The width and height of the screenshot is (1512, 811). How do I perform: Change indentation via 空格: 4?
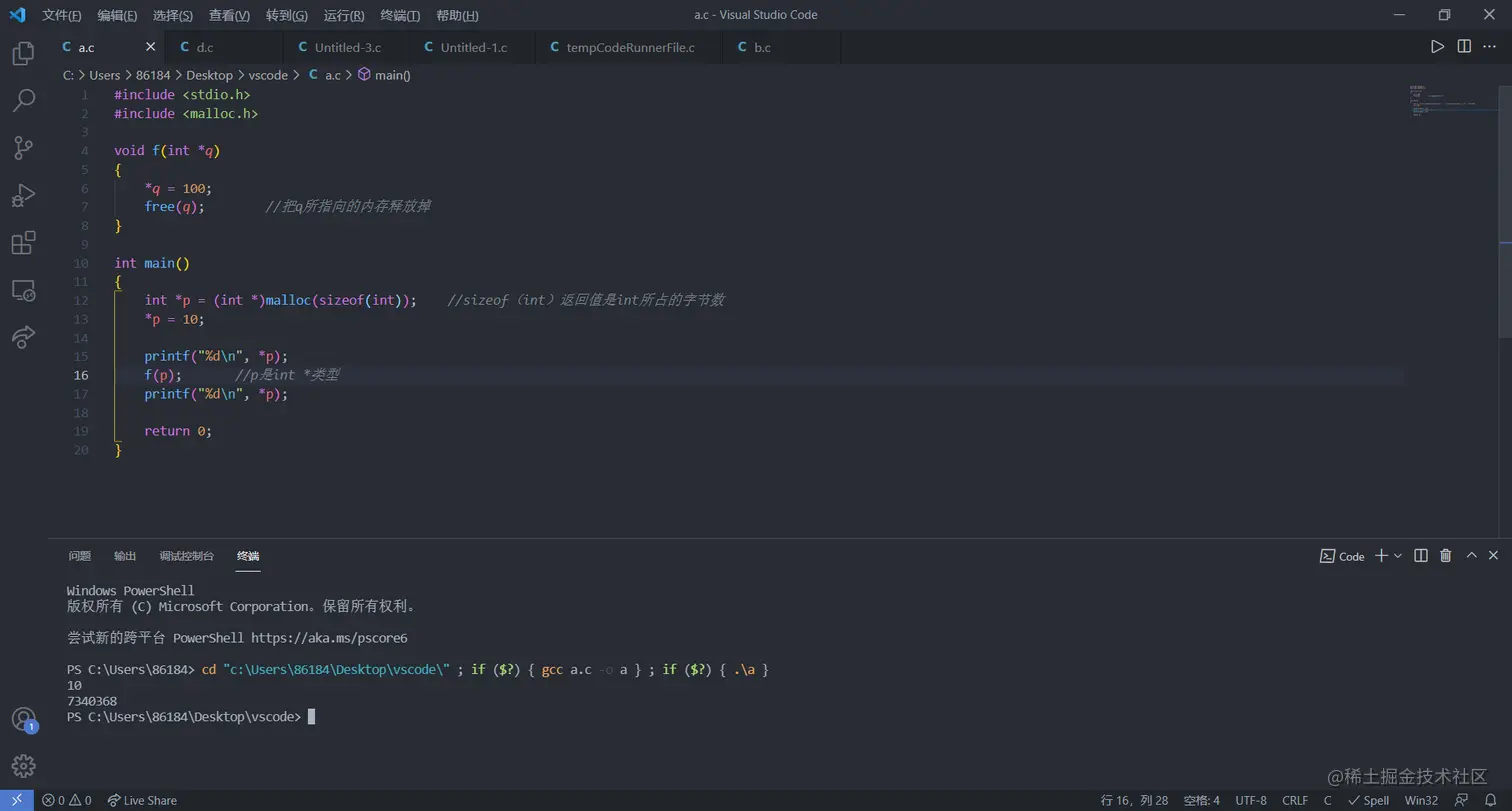[1202, 800]
